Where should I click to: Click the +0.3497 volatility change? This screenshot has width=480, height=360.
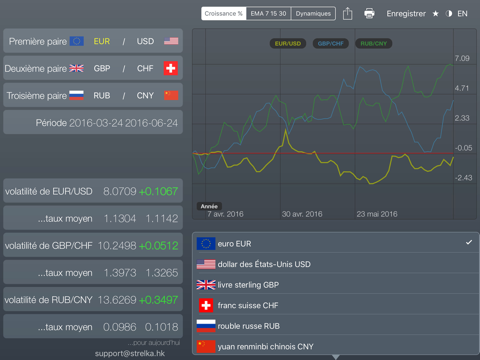pos(158,300)
